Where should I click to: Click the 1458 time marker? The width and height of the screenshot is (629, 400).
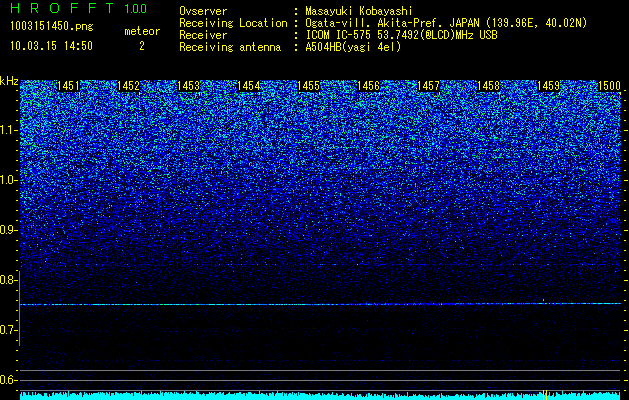(x=489, y=86)
